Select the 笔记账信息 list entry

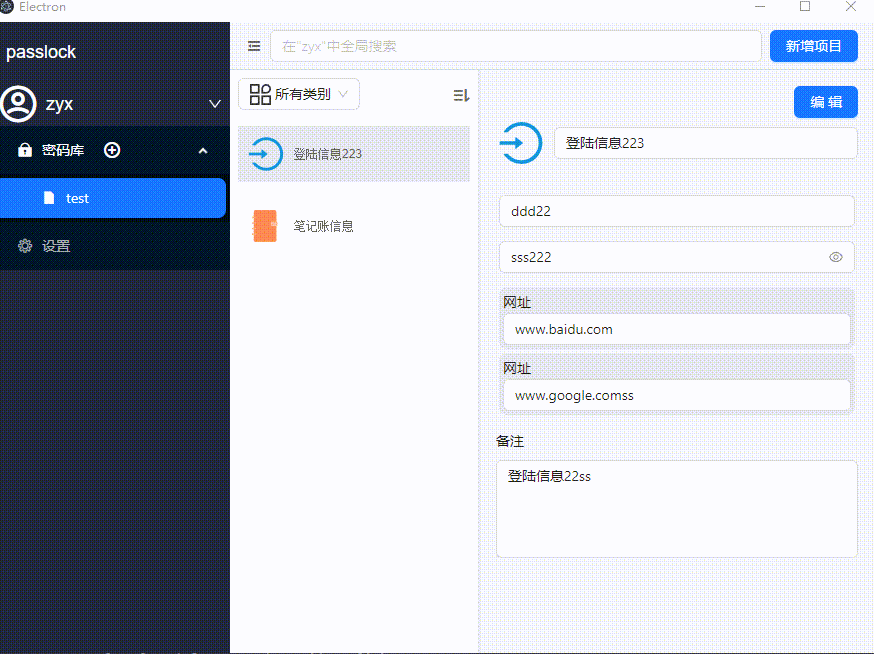tap(323, 226)
